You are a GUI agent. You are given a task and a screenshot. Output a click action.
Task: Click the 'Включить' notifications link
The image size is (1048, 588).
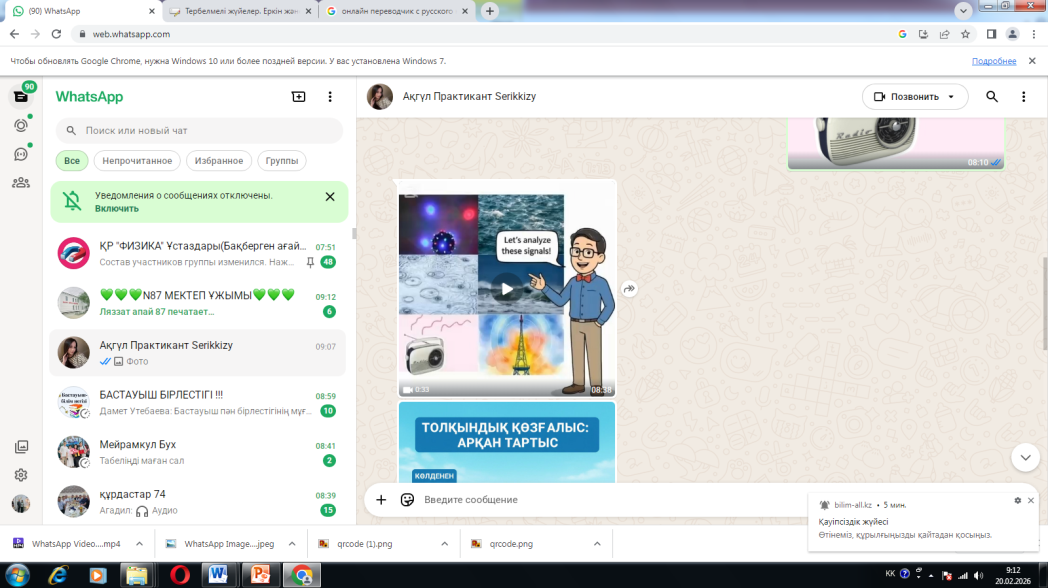click(x=116, y=208)
